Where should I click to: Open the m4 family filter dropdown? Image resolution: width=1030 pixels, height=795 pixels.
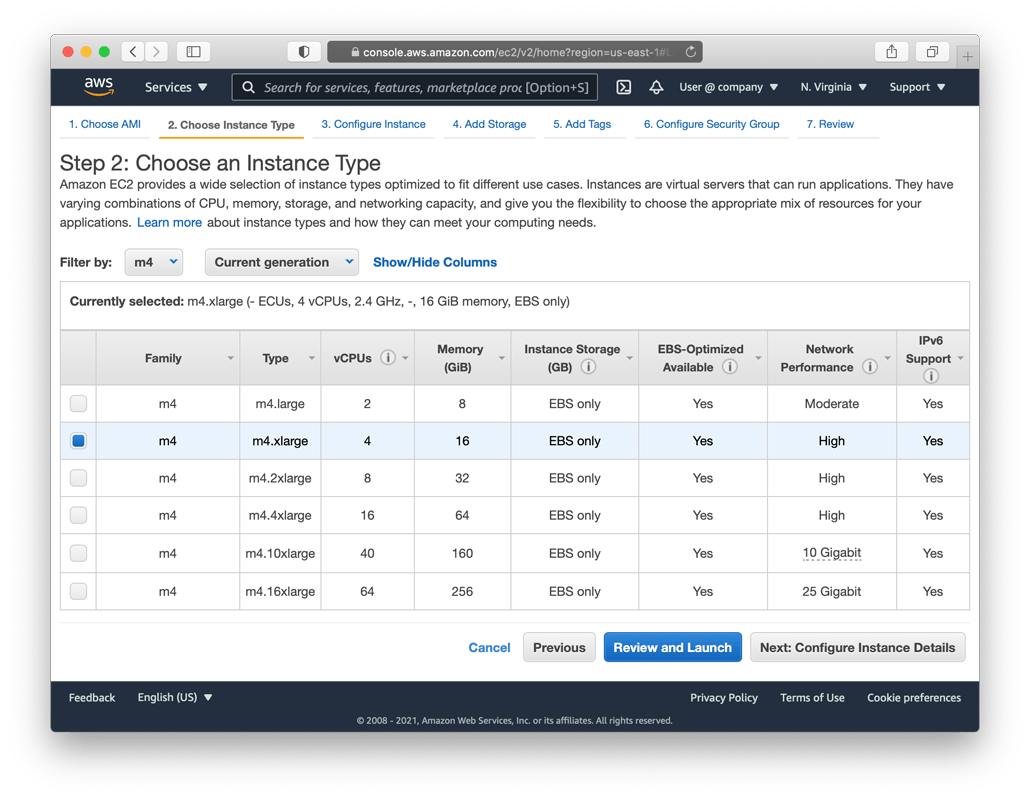click(x=154, y=262)
